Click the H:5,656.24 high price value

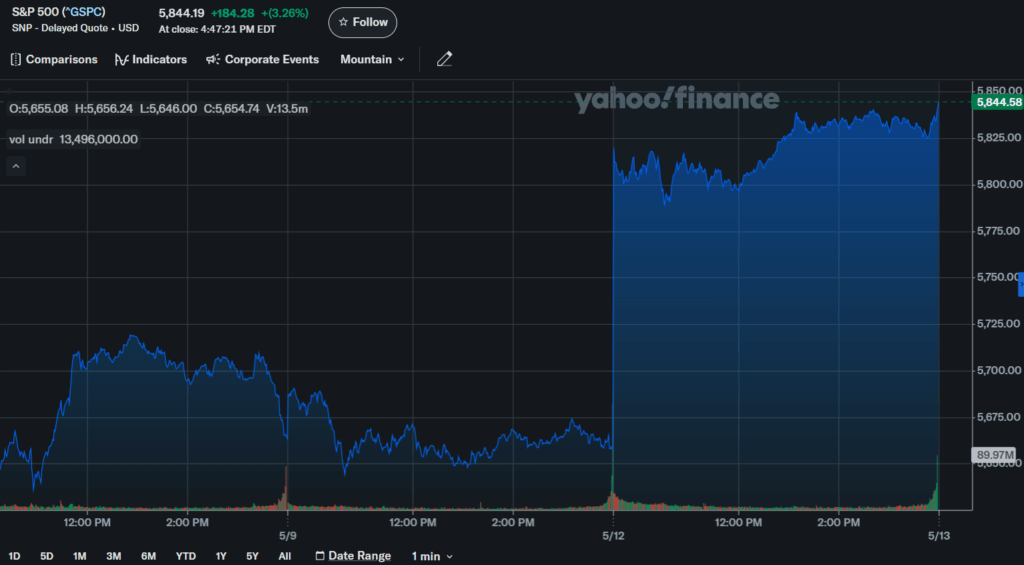tap(103, 108)
